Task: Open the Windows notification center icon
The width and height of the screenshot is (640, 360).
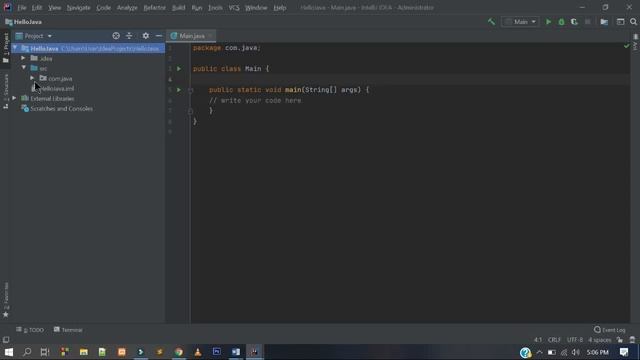Action: tap(624, 352)
